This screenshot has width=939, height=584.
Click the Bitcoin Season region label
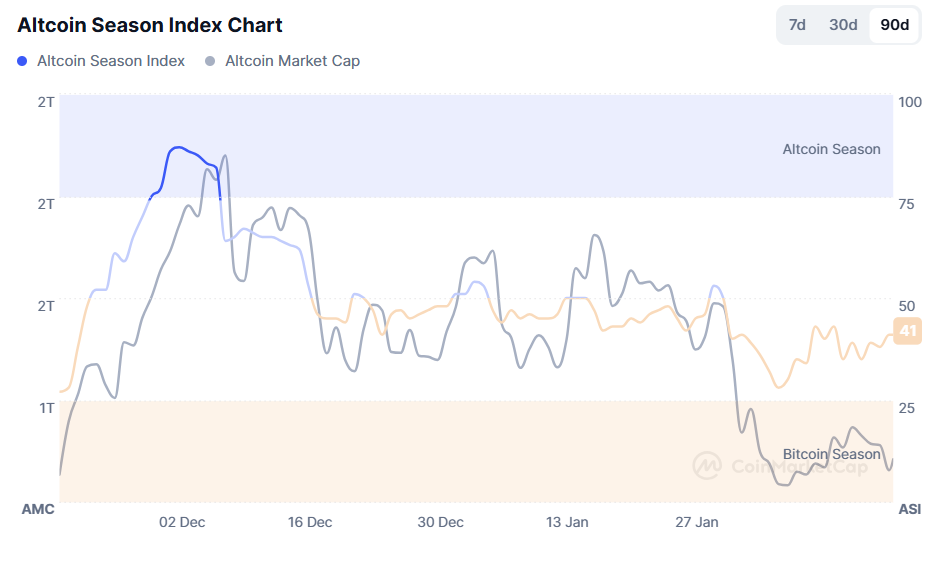click(831, 455)
